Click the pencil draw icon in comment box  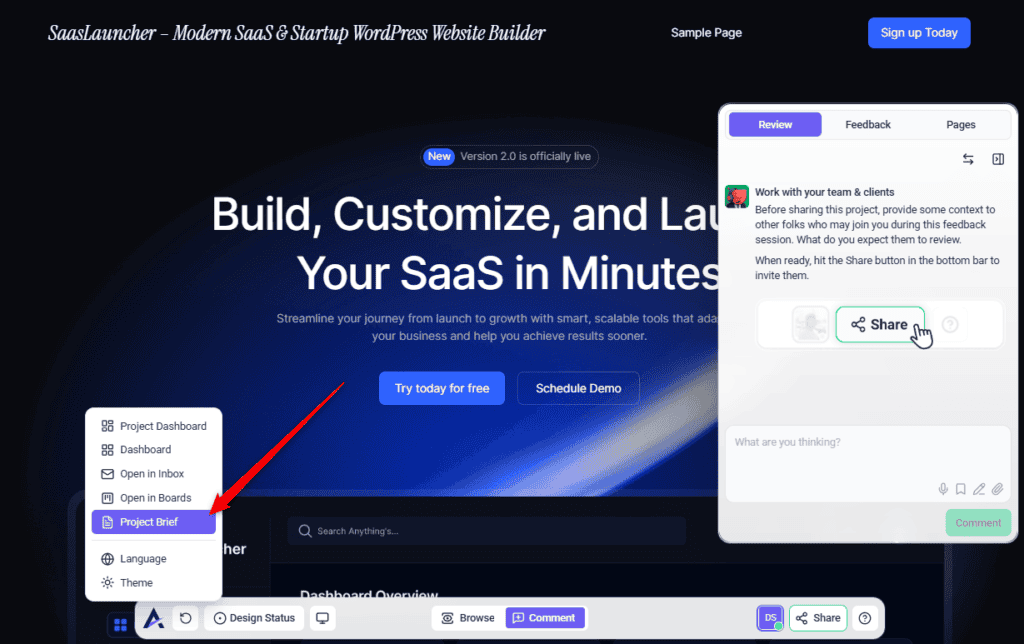(979, 489)
